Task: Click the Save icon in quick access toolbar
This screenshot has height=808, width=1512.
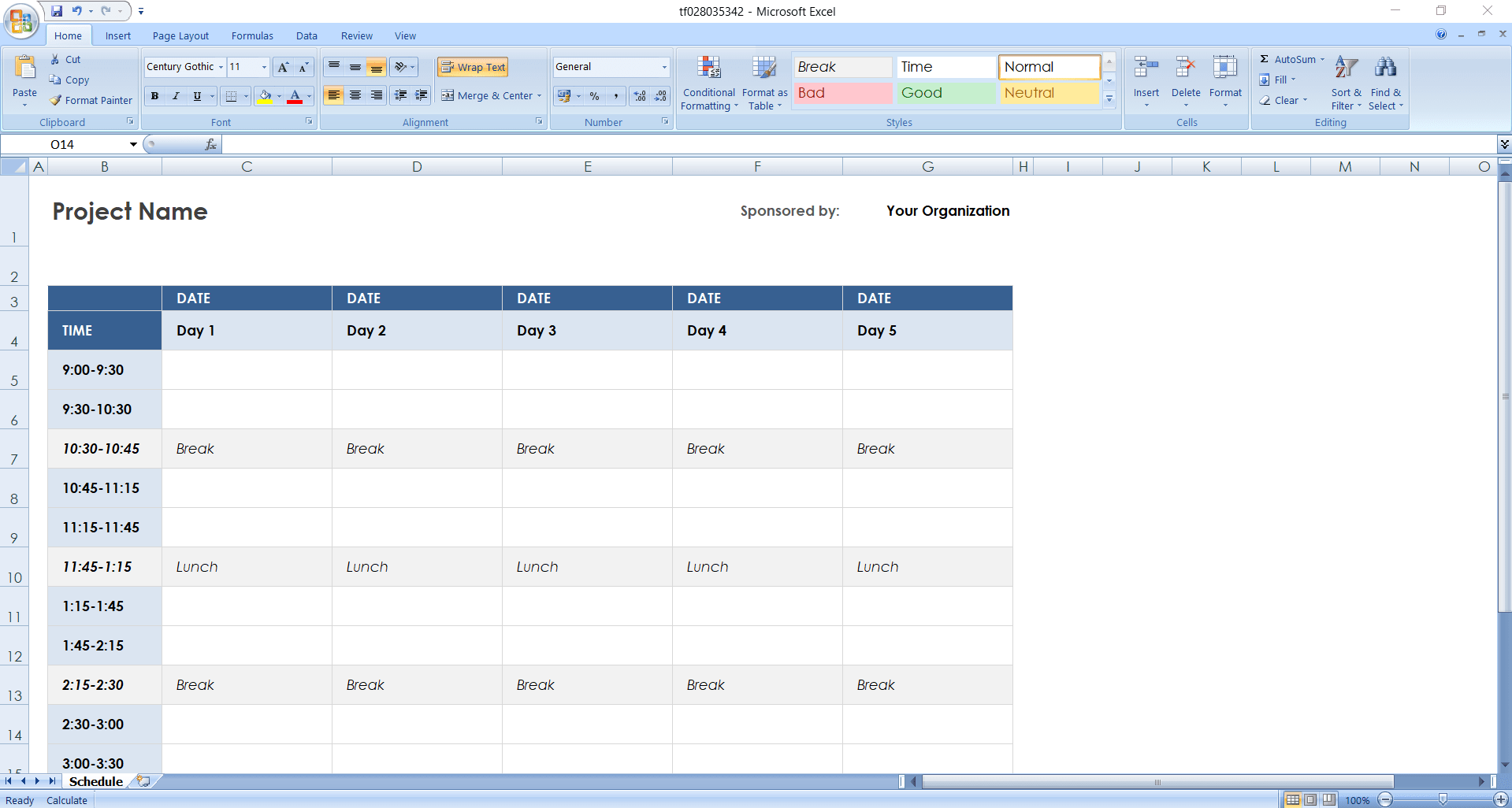Action: [57, 11]
